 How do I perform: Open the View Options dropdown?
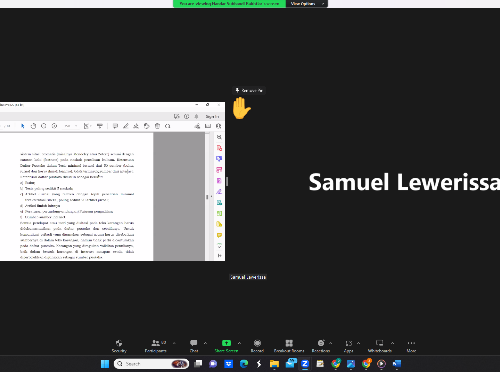tap(307, 4)
